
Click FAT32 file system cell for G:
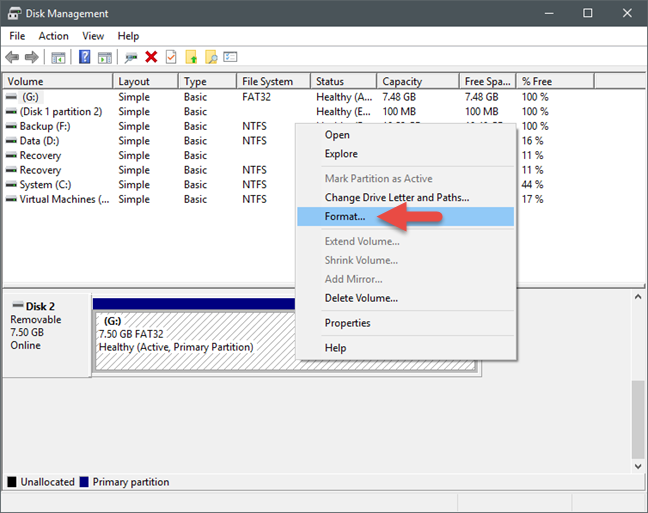point(256,97)
